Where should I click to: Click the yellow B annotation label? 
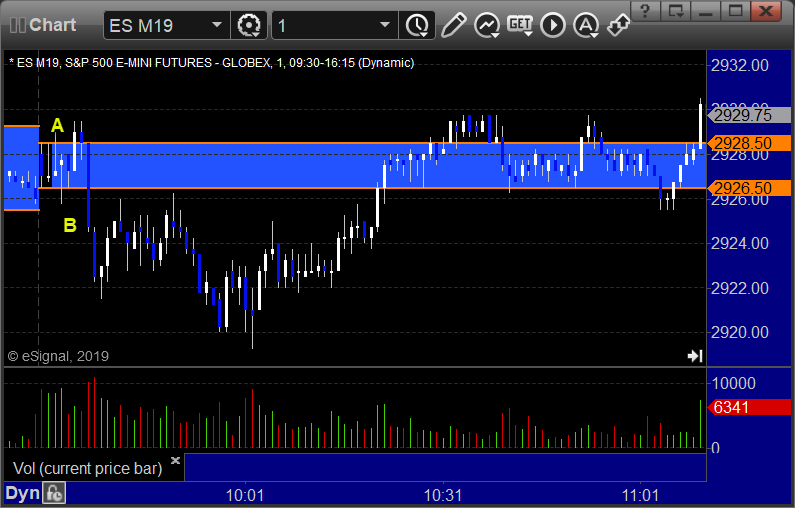(x=70, y=225)
